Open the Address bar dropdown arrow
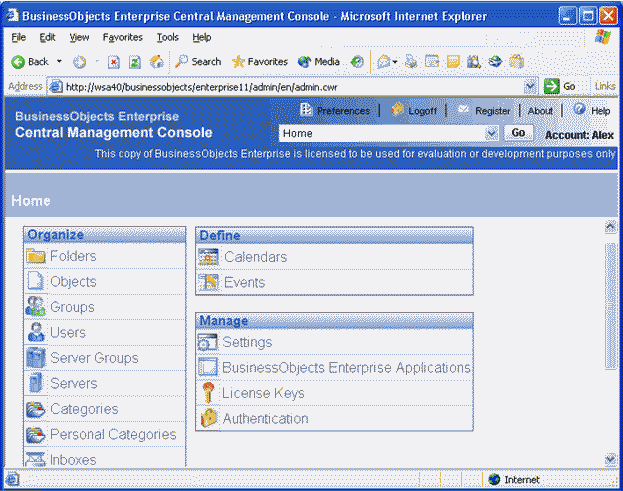623x491 pixels. tap(530, 86)
